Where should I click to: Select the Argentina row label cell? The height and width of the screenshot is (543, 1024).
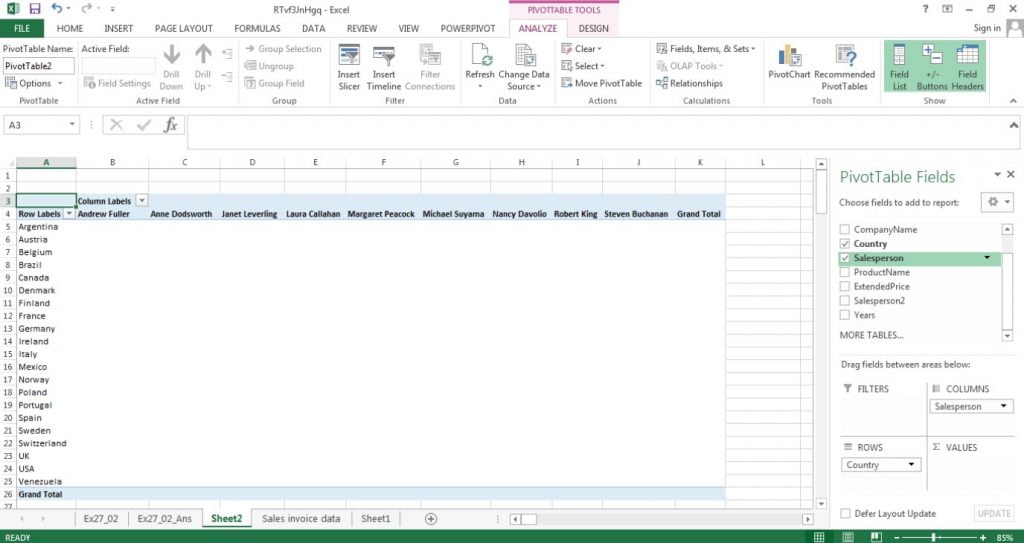(x=46, y=227)
